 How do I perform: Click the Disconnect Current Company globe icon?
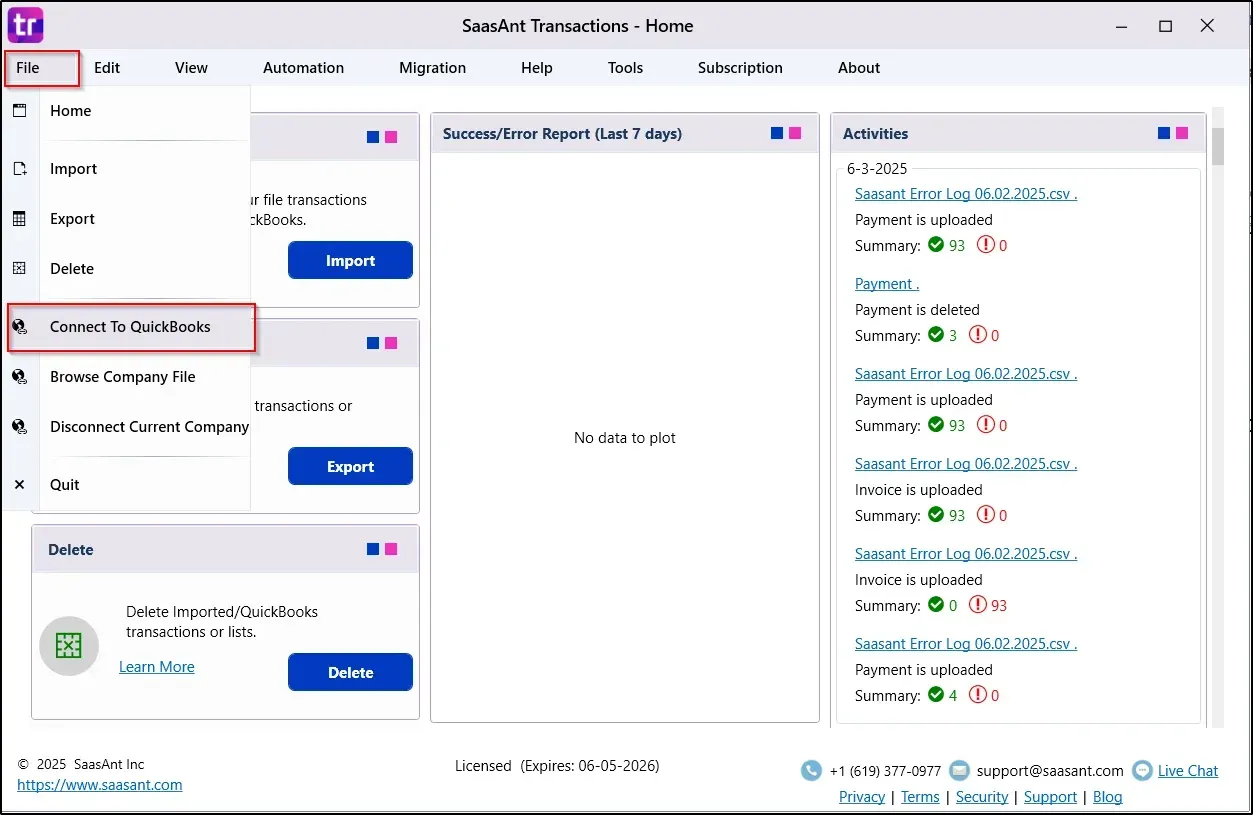click(19, 427)
